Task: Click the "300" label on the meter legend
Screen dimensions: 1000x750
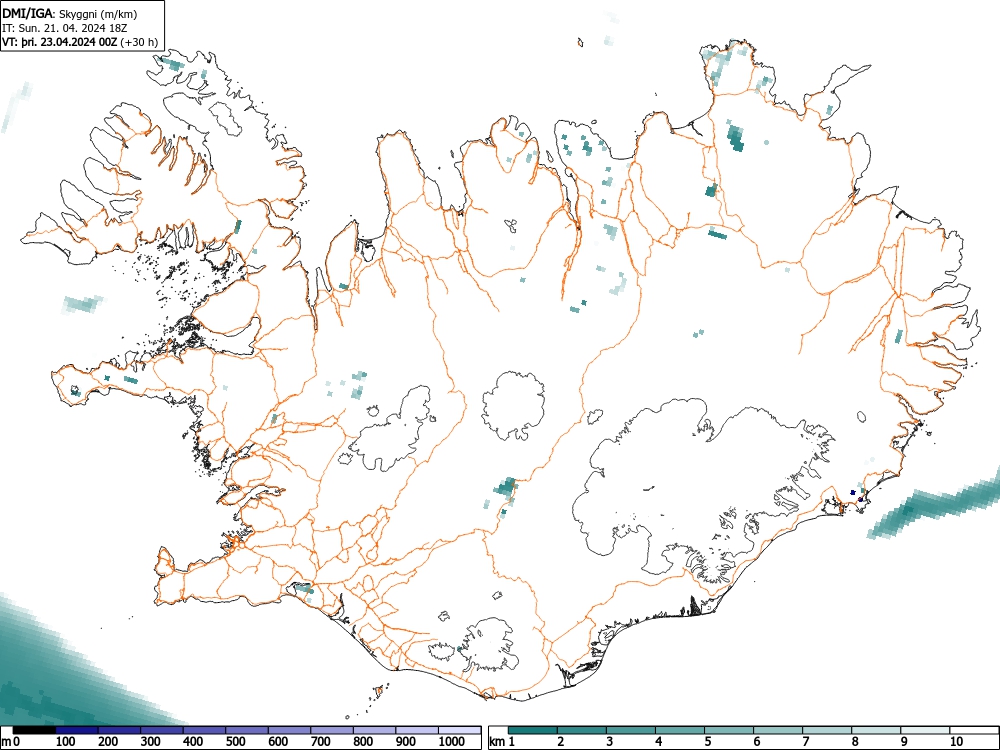Action: [x=151, y=742]
